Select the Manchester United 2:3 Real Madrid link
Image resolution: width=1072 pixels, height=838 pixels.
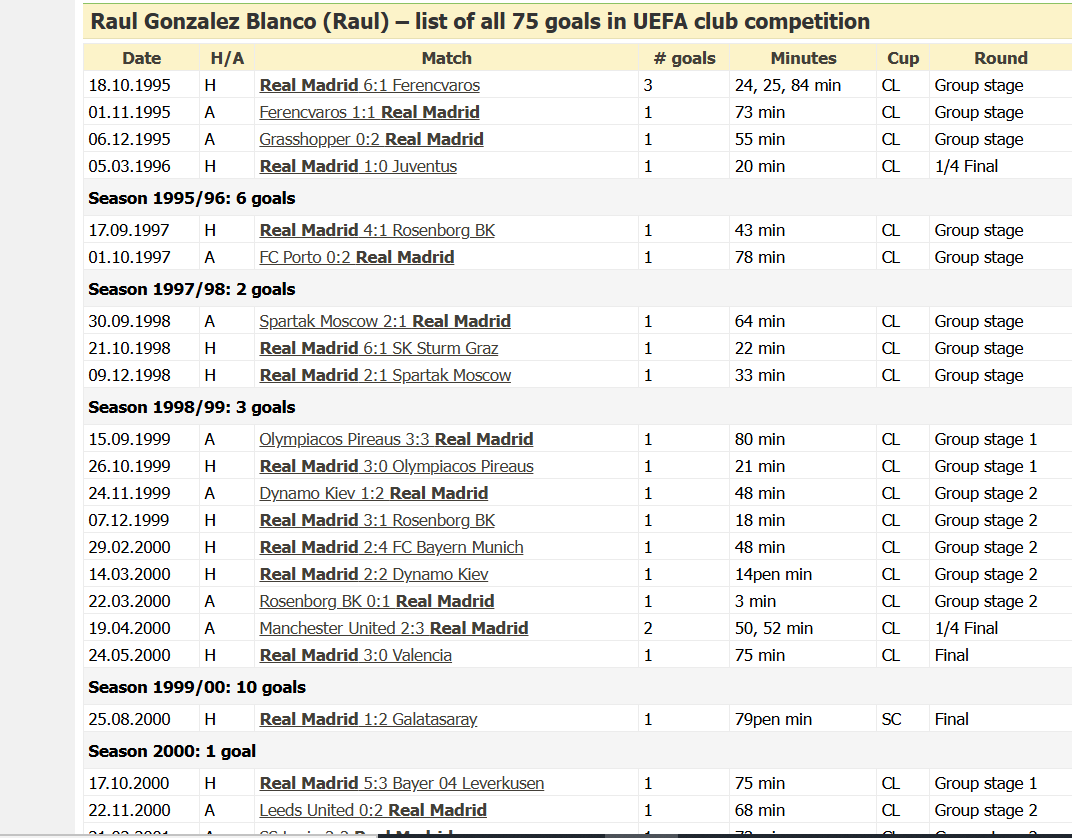pos(394,629)
